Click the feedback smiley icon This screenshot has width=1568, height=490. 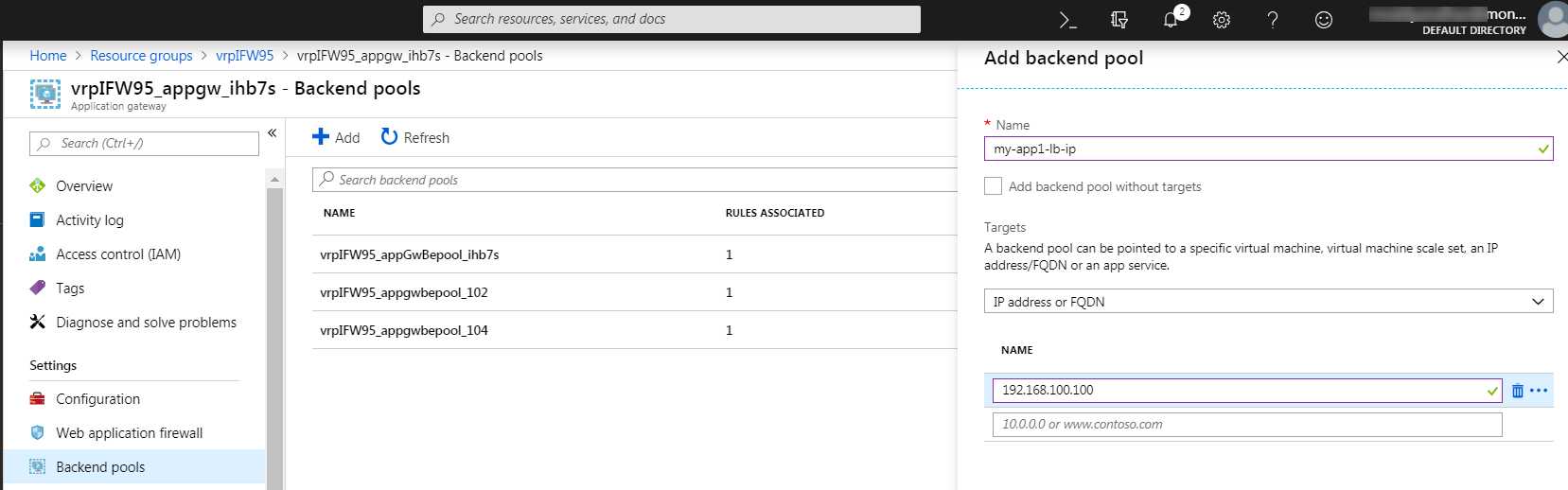pos(1324,20)
